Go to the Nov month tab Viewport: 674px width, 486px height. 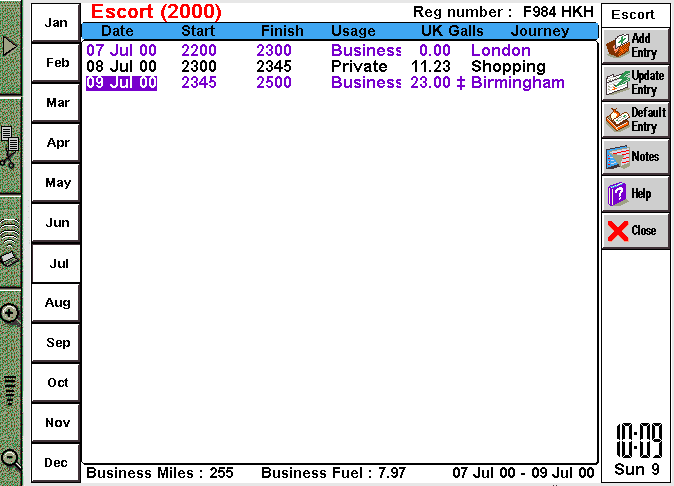pos(56,422)
